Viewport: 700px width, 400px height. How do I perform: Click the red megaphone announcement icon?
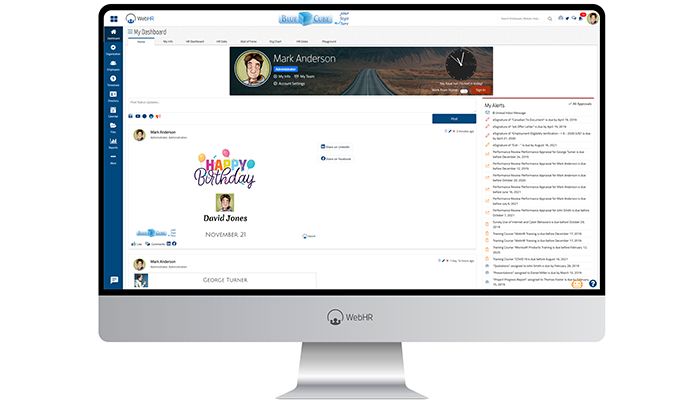point(158,116)
